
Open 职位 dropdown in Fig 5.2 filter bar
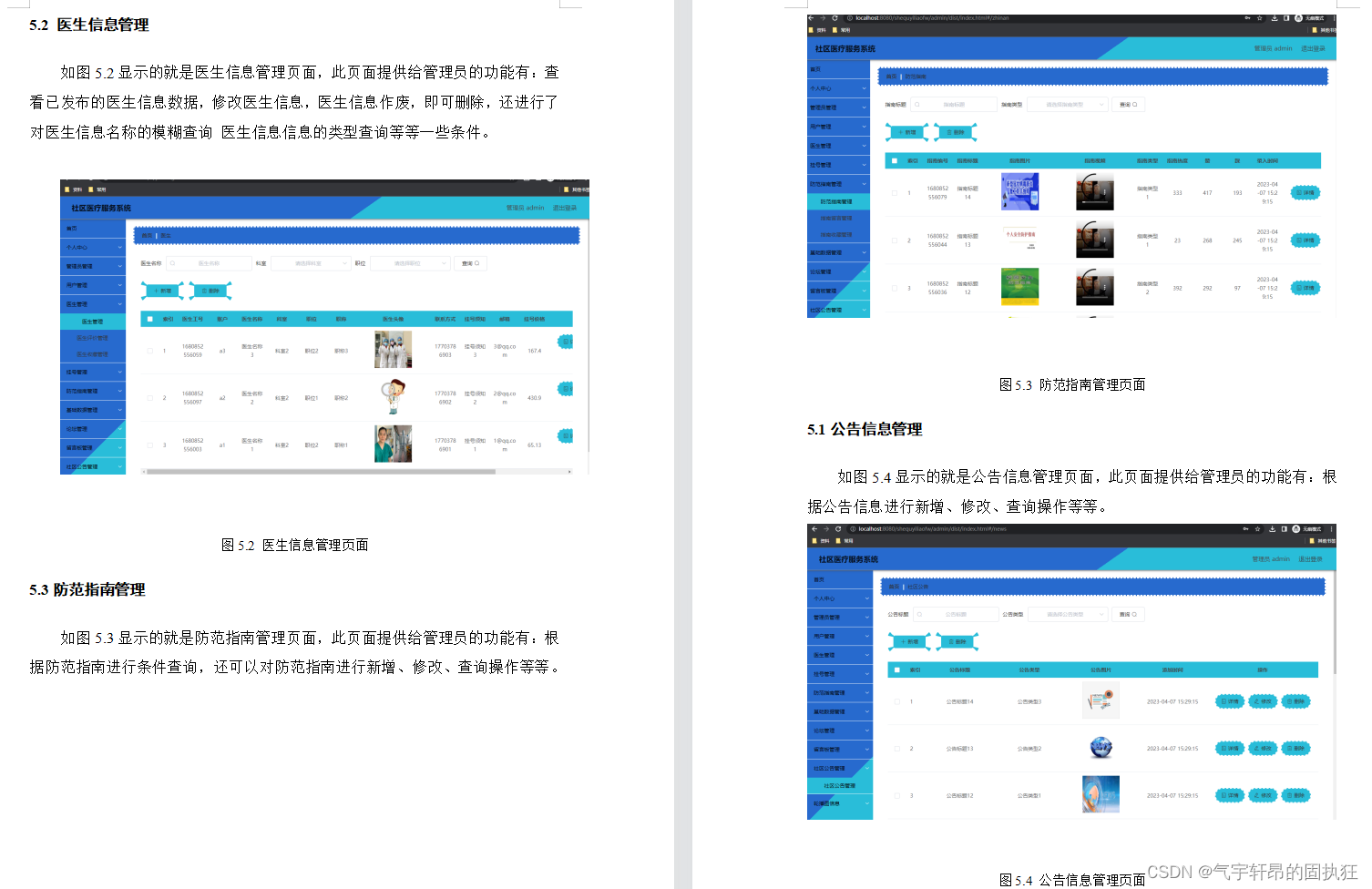(x=410, y=263)
